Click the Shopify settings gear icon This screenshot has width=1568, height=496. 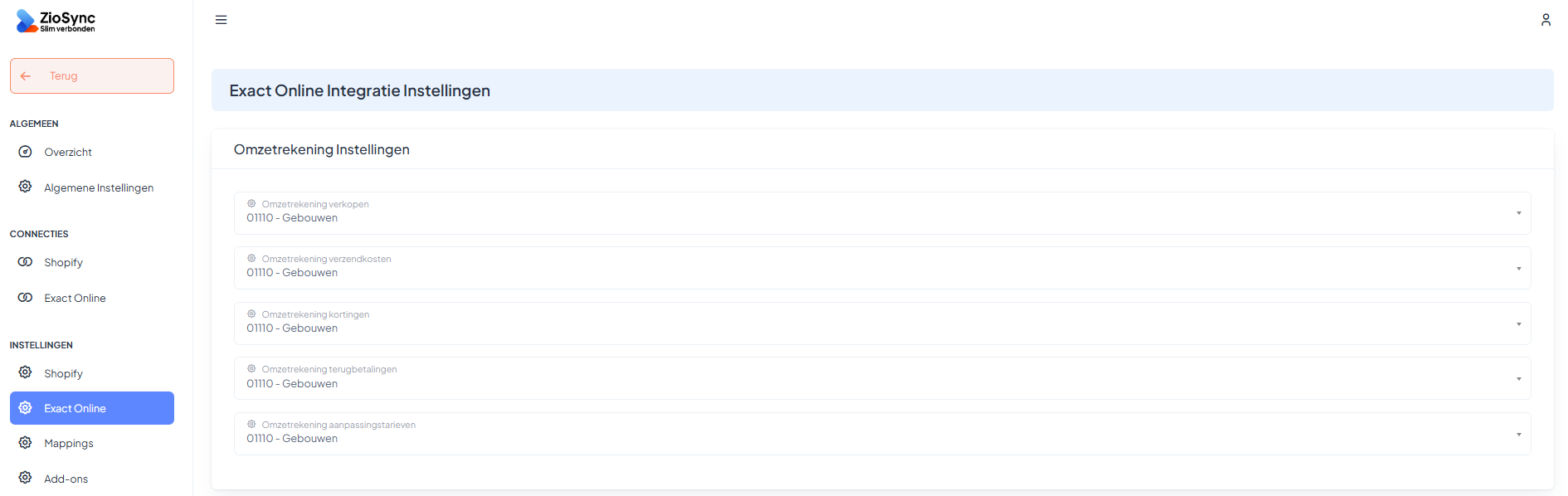26,372
